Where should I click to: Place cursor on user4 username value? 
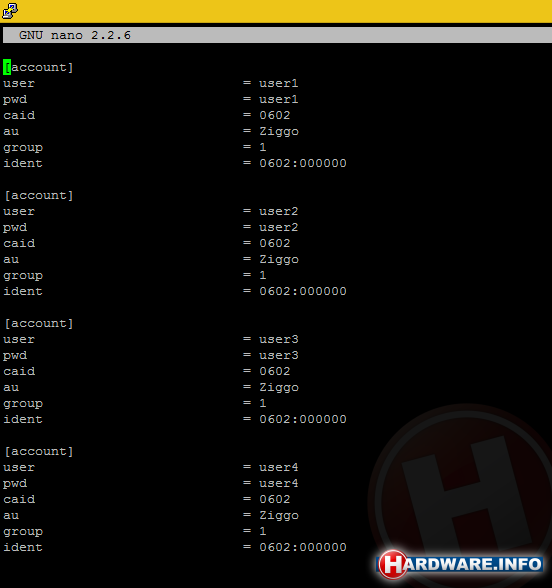click(279, 467)
